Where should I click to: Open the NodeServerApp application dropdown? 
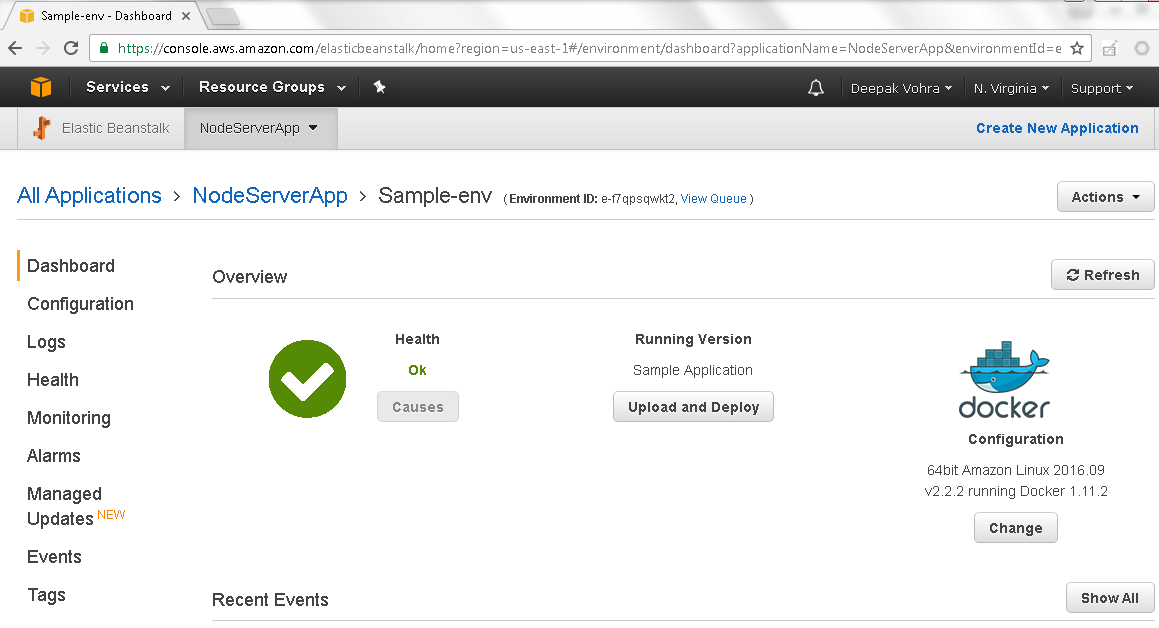[x=260, y=129]
